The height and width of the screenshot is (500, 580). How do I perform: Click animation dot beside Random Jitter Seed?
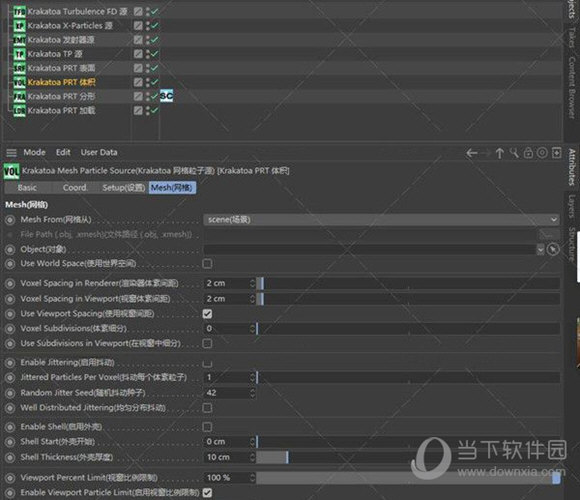click(10, 393)
